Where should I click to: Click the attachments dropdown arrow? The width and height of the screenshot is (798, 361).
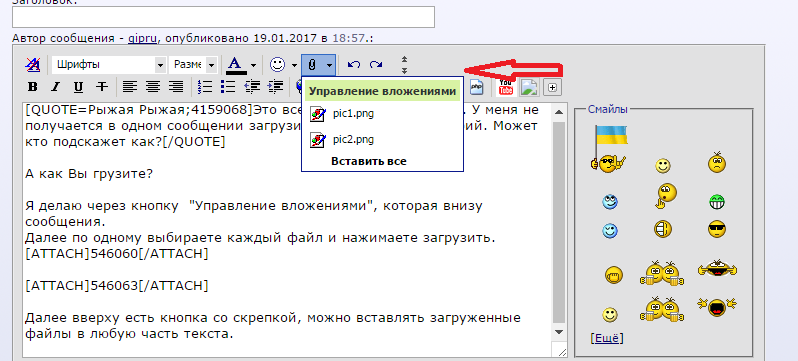(x=330, y=65)
